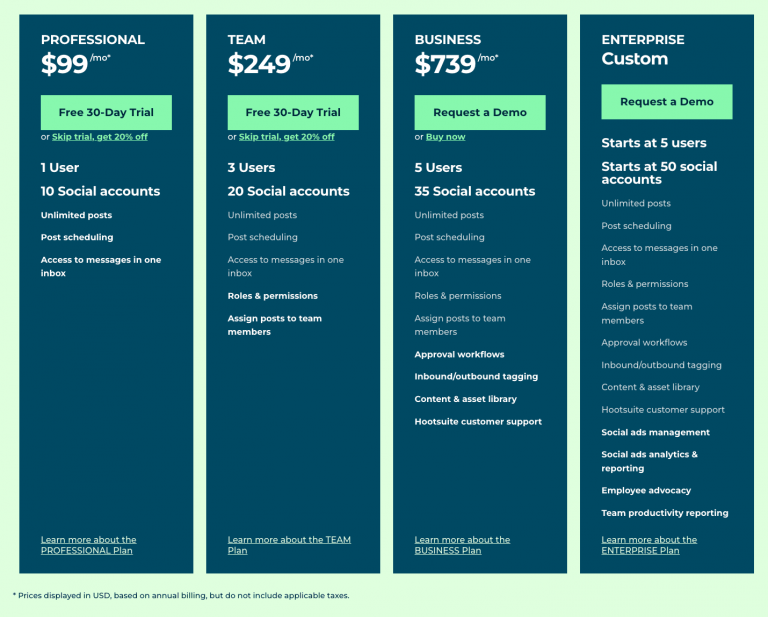Click Free 30-Day Trial for Professional plan
Screen dimensions: 768x617
tap(106, 112)
